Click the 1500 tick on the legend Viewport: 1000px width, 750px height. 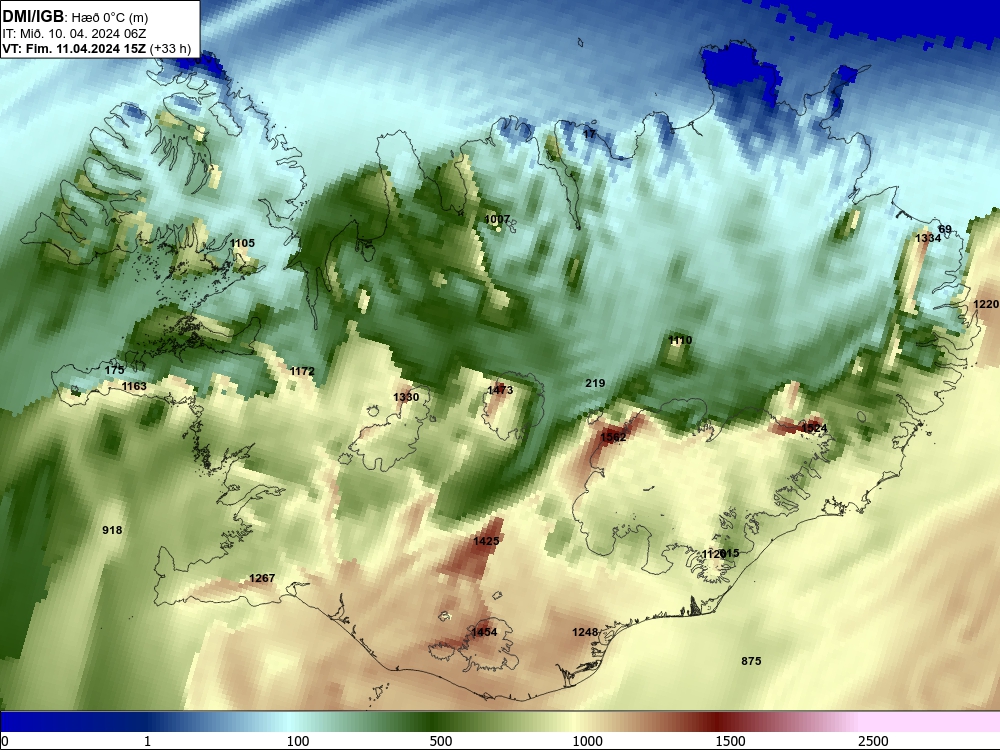click(x=730, y=740)
